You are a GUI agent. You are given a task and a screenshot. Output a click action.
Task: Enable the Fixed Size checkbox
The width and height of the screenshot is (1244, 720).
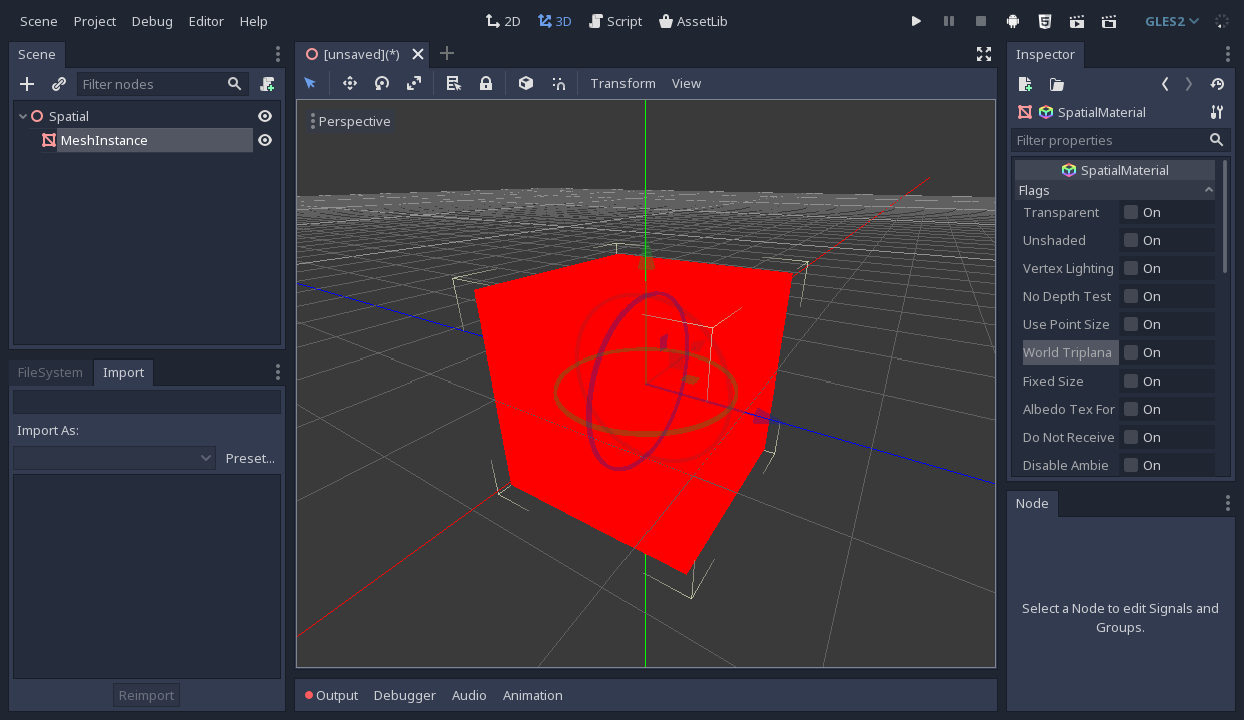coord(1131,381)
